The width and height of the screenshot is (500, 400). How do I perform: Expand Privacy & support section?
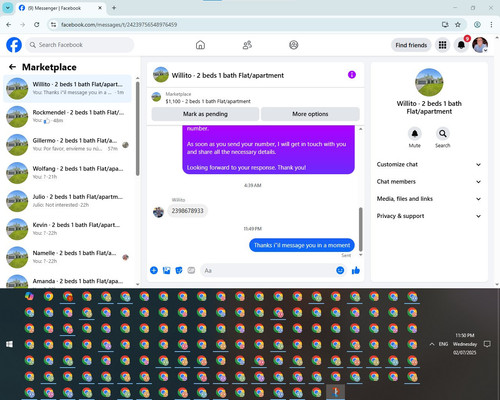[429, 216]
